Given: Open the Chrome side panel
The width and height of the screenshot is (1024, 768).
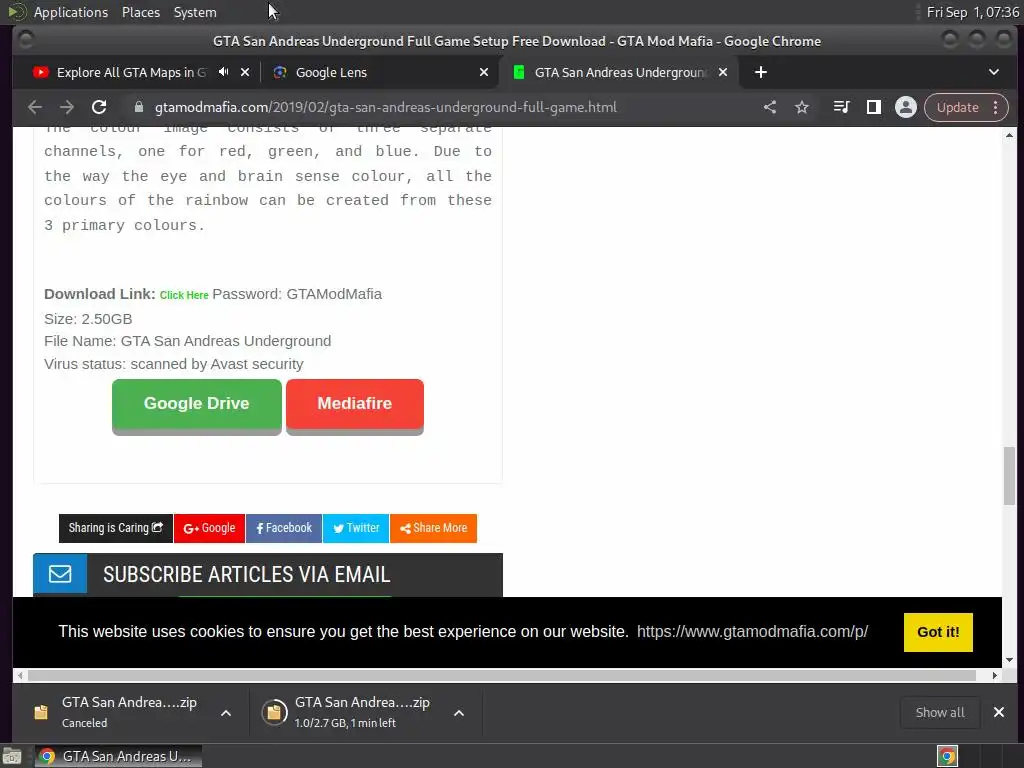Looking at the screenshot, I should (874, 107).
